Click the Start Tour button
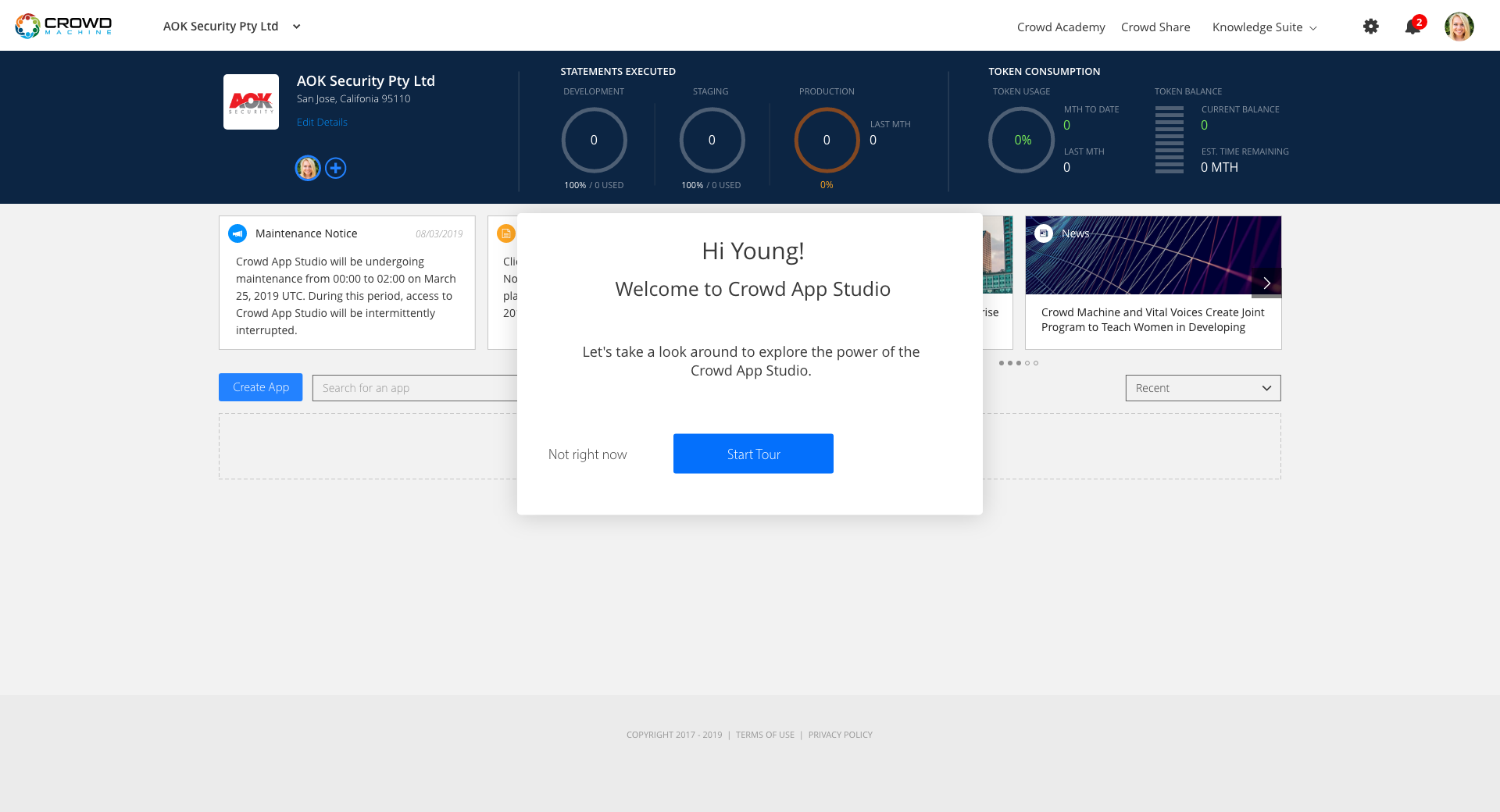 (753, 454)
